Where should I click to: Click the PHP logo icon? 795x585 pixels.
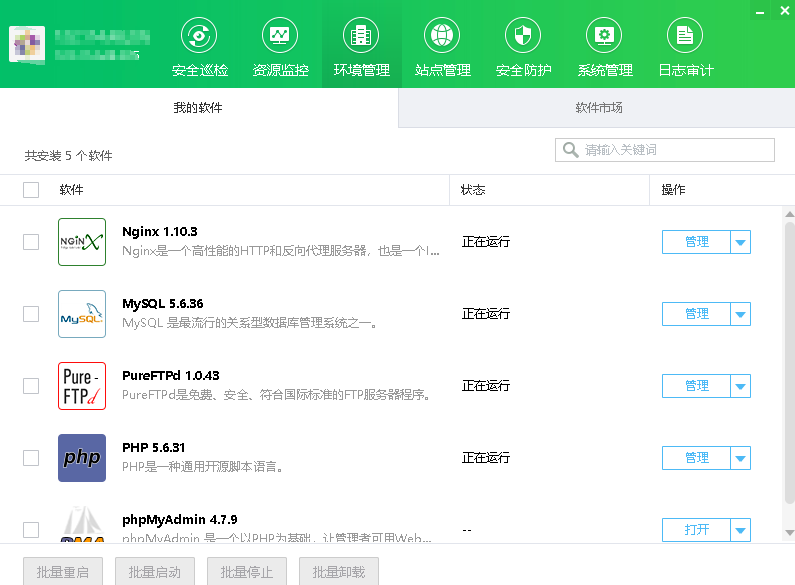[x=82, y=458]
